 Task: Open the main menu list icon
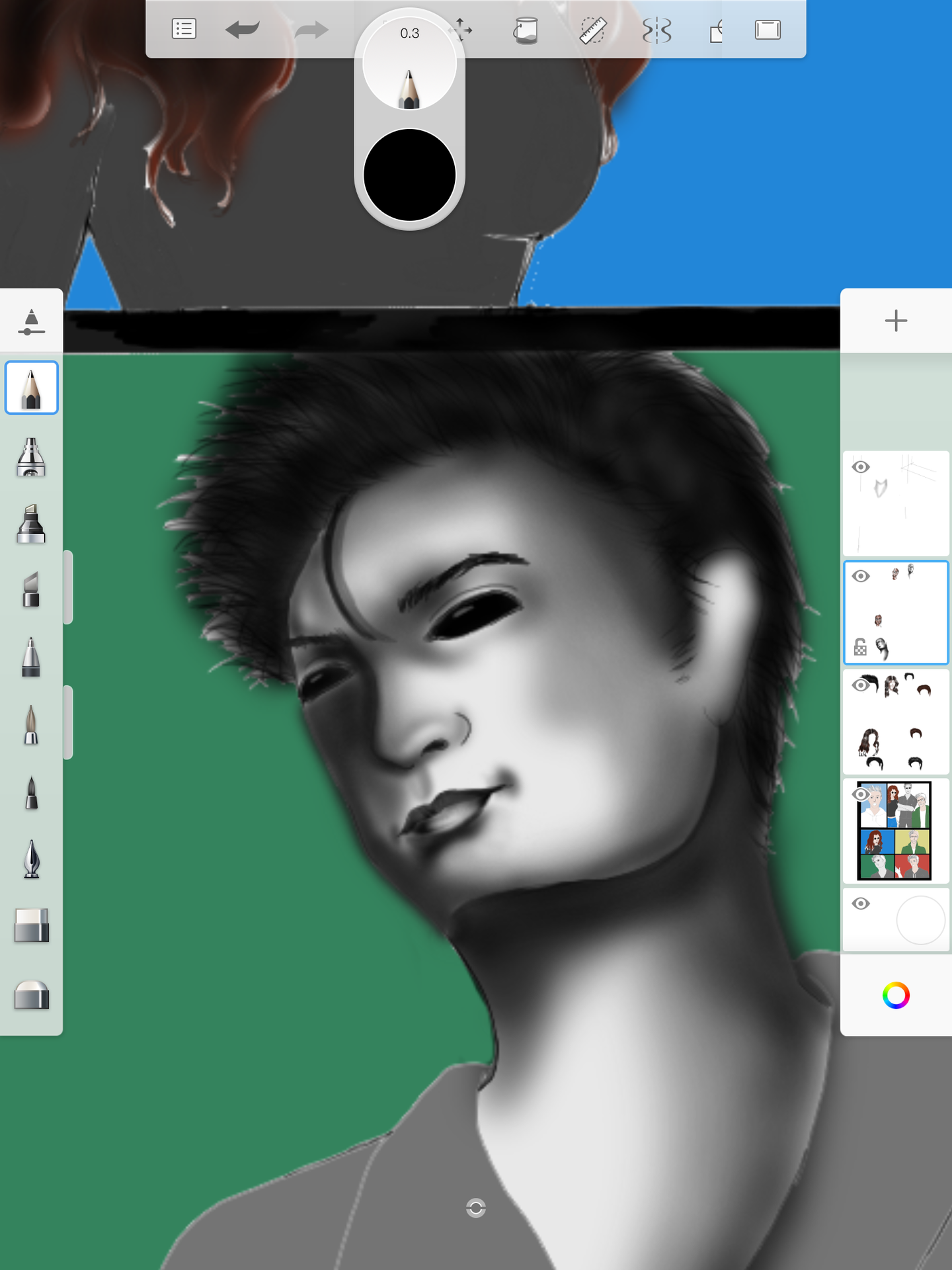click(x=184, y=29)
